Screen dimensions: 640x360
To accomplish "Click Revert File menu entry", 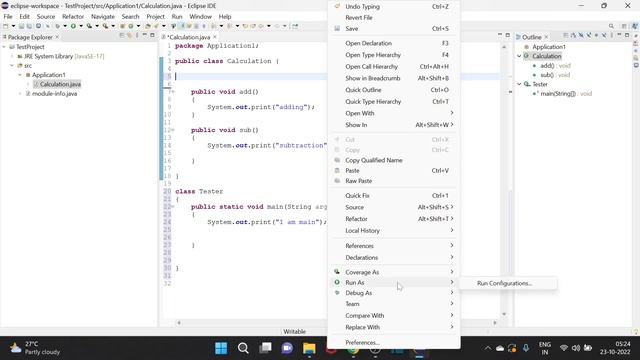I will point(394,18).
